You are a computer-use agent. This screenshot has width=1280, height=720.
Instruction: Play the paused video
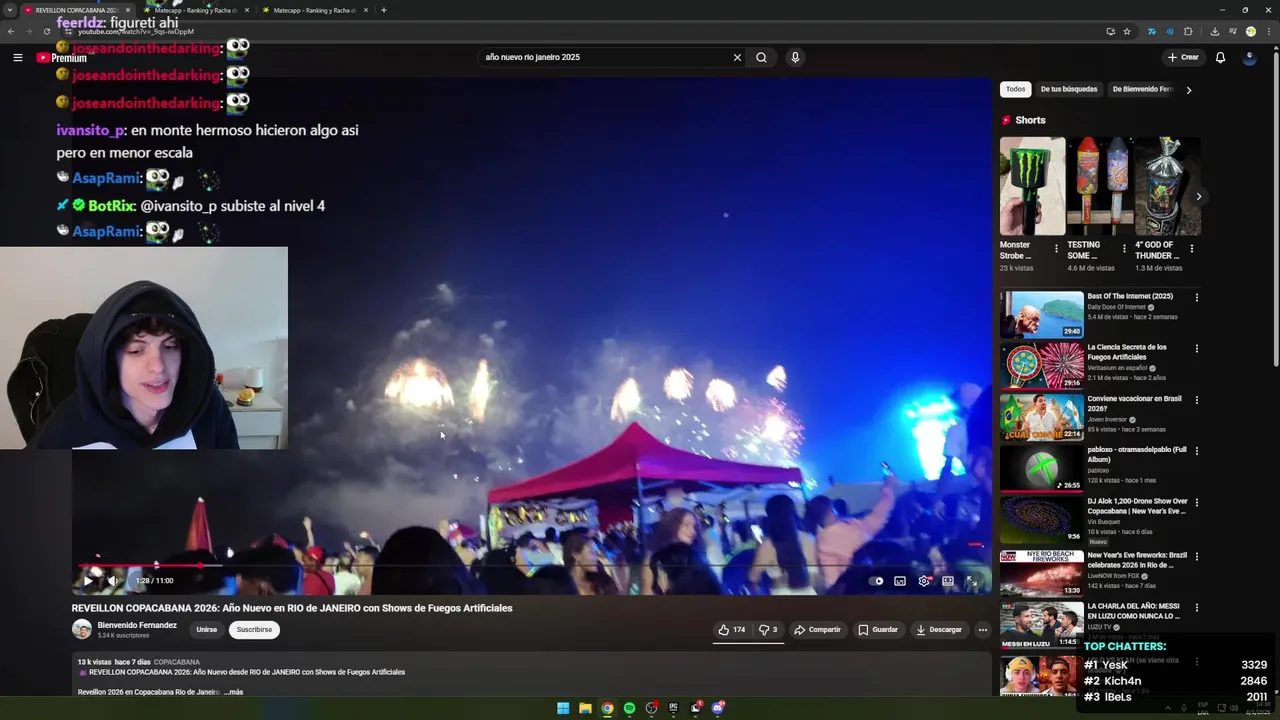pos(88,581)
